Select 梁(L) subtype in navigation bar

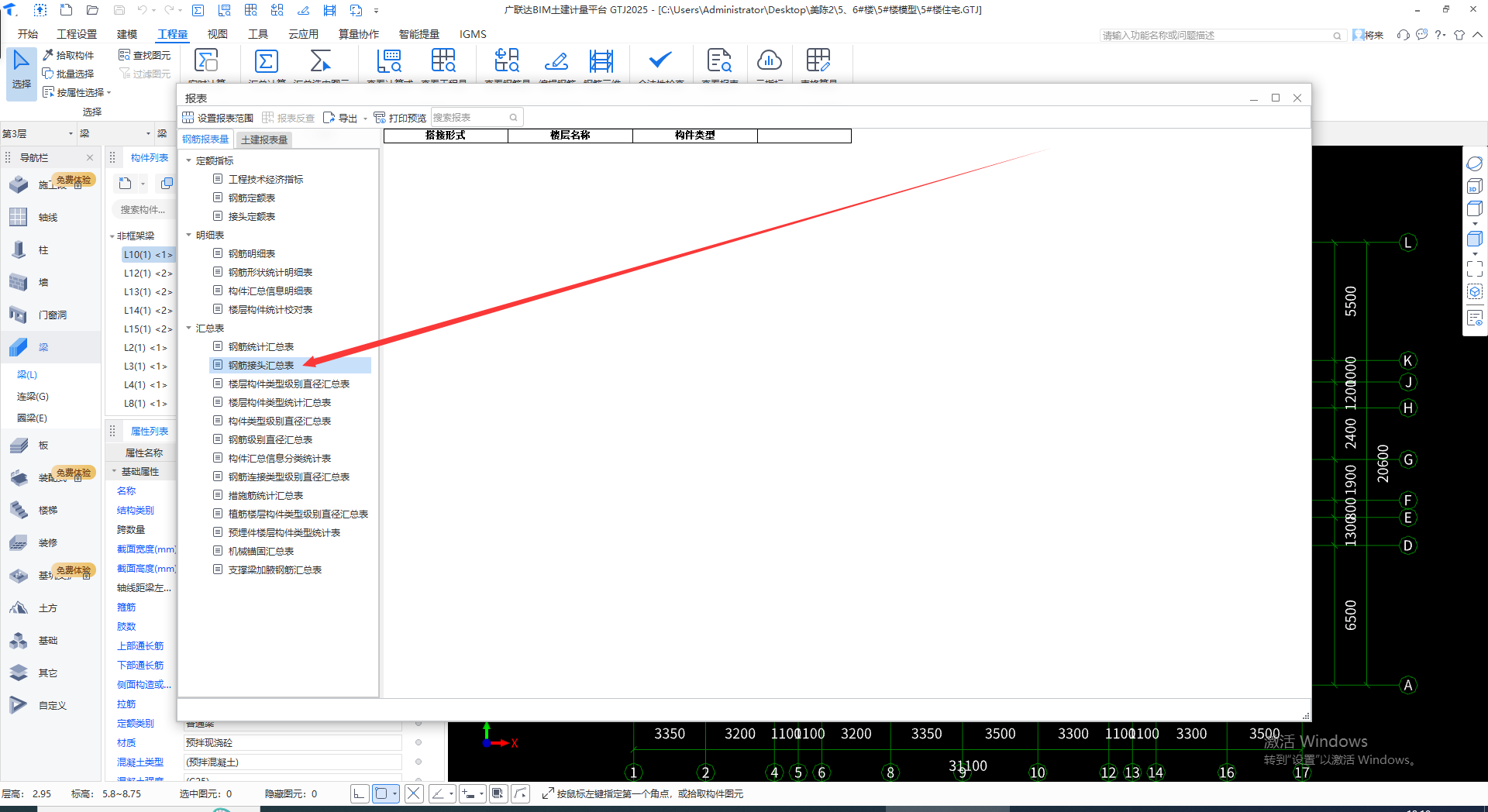[27, 374]
